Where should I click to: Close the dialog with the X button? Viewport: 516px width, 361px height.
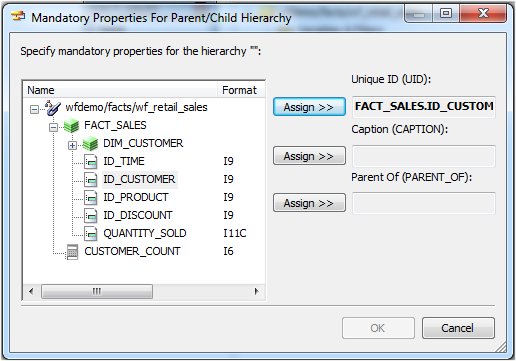point(483,13)
